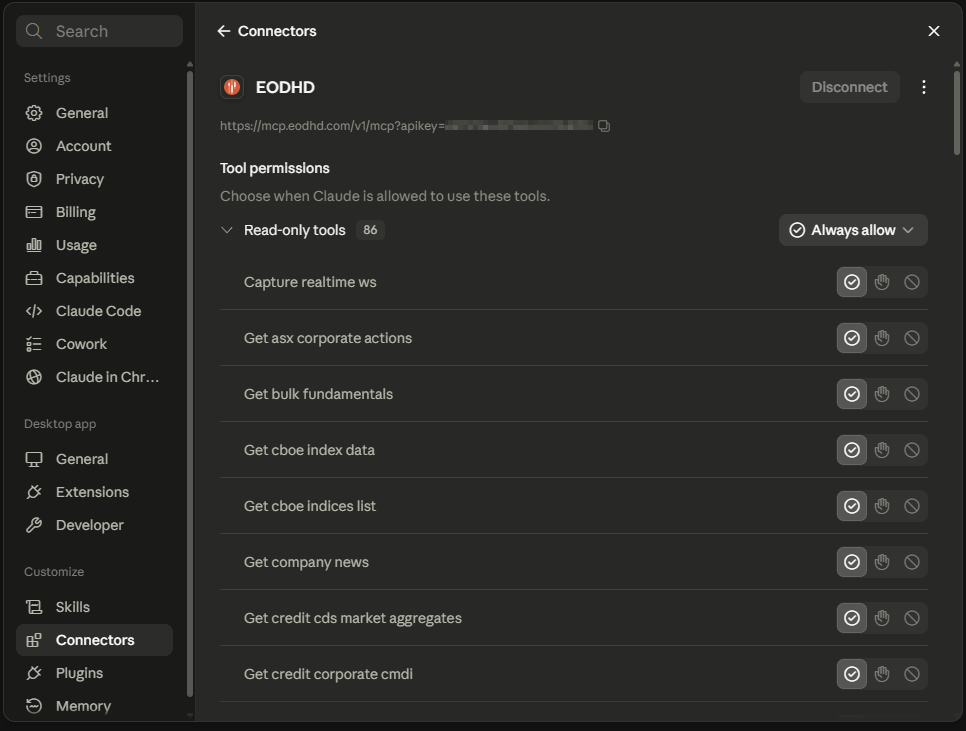Open Cowork settings
Screen dimensions: 966x731
tap(94, 344)
